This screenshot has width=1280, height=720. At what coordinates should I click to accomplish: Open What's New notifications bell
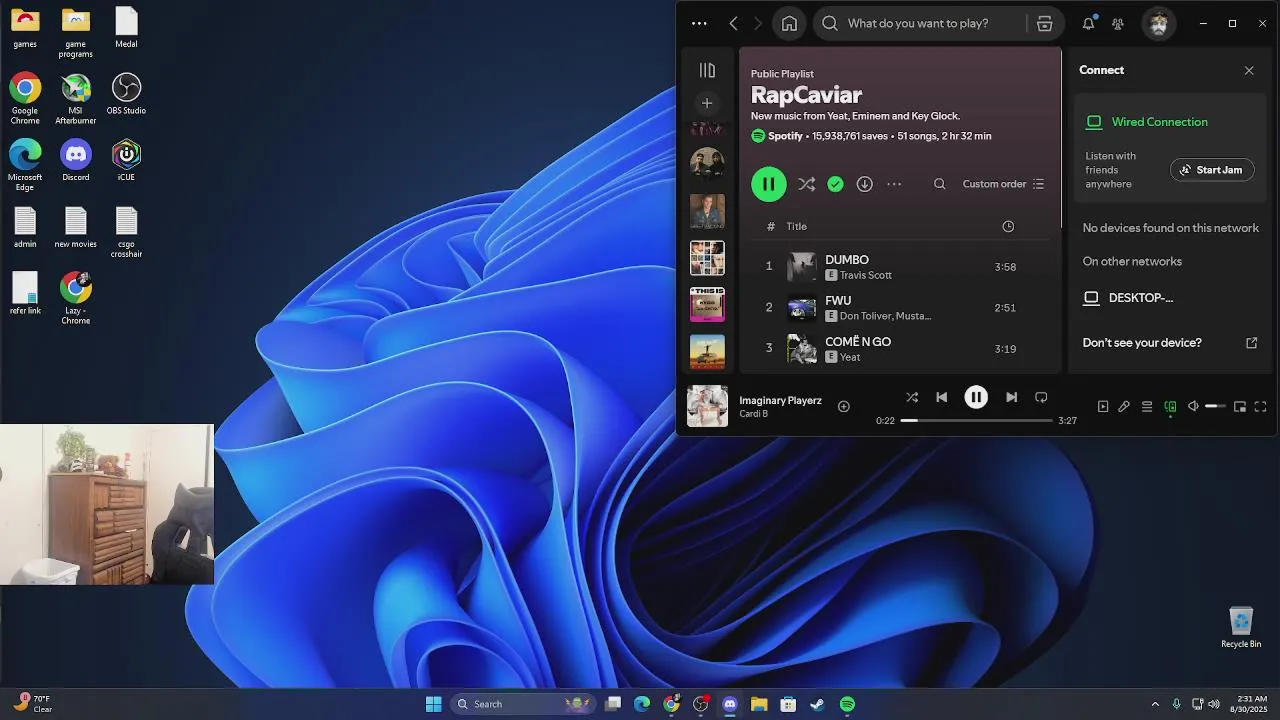point(1088,23)
